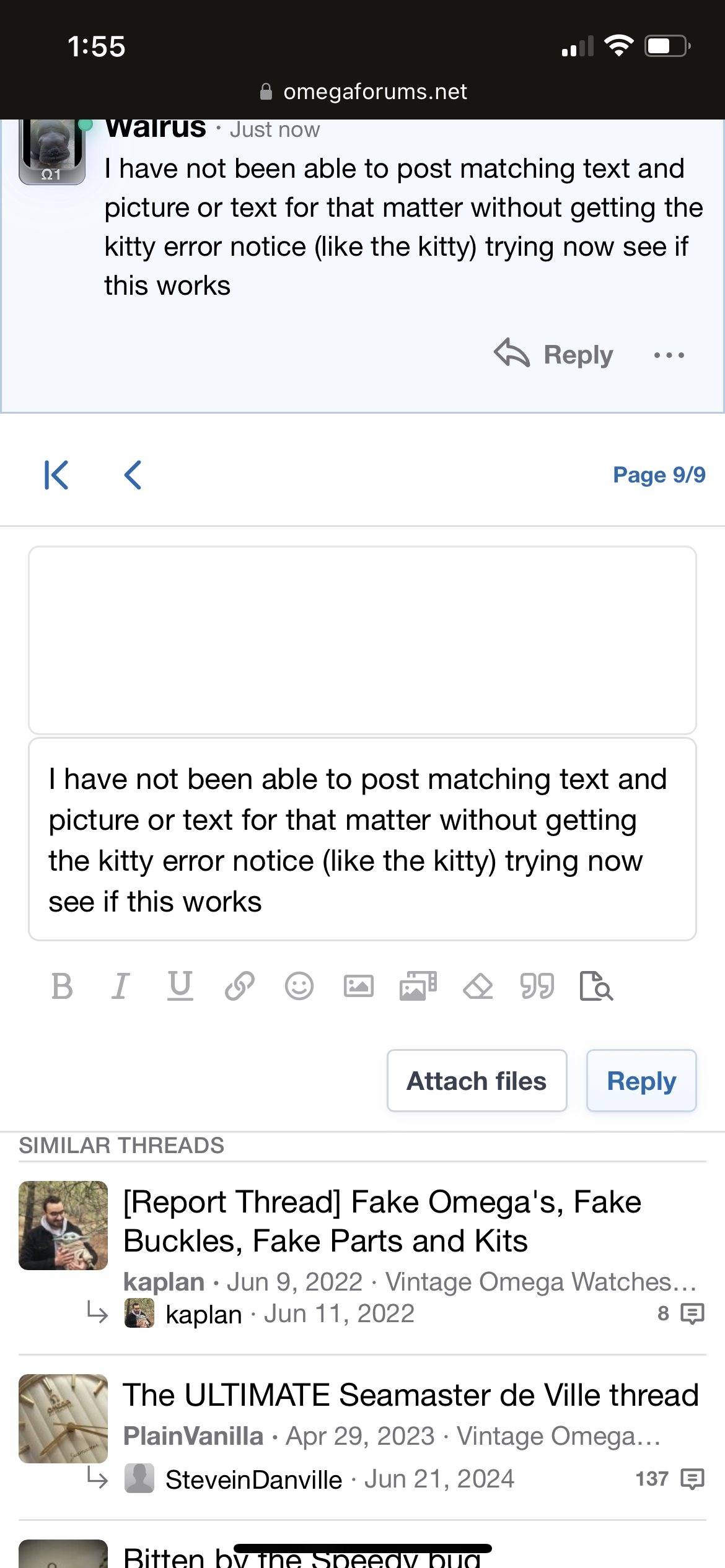
Task: Open the three-dot more options on Walrus's post
Action: click(x=669, y=355)
